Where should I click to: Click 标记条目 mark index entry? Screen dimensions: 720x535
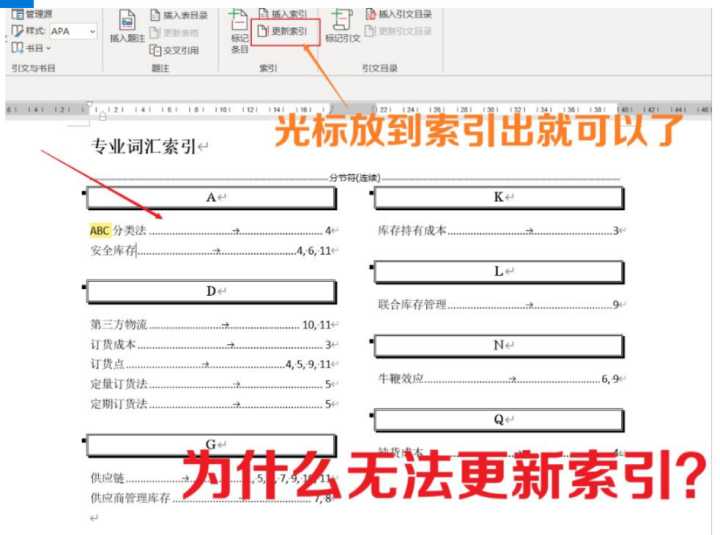239,31
